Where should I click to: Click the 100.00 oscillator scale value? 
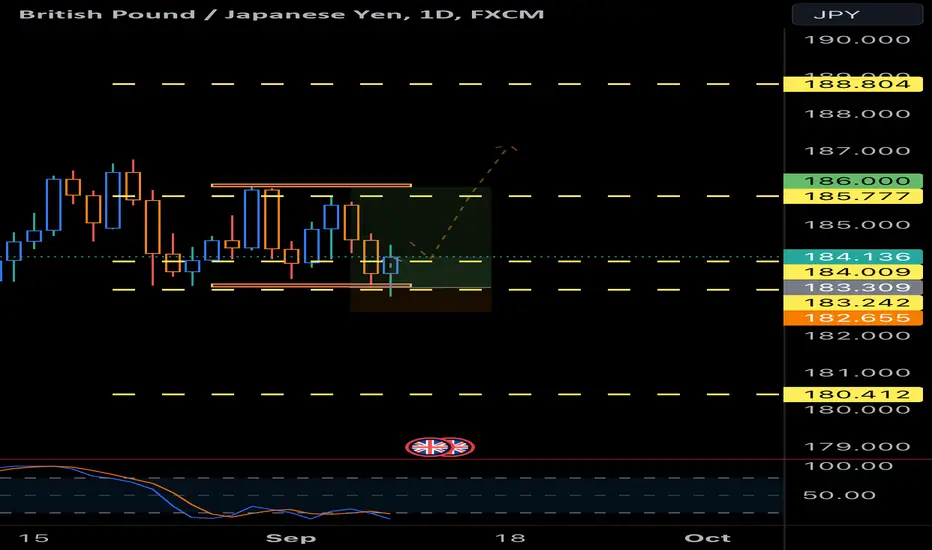tap(848, 466)
